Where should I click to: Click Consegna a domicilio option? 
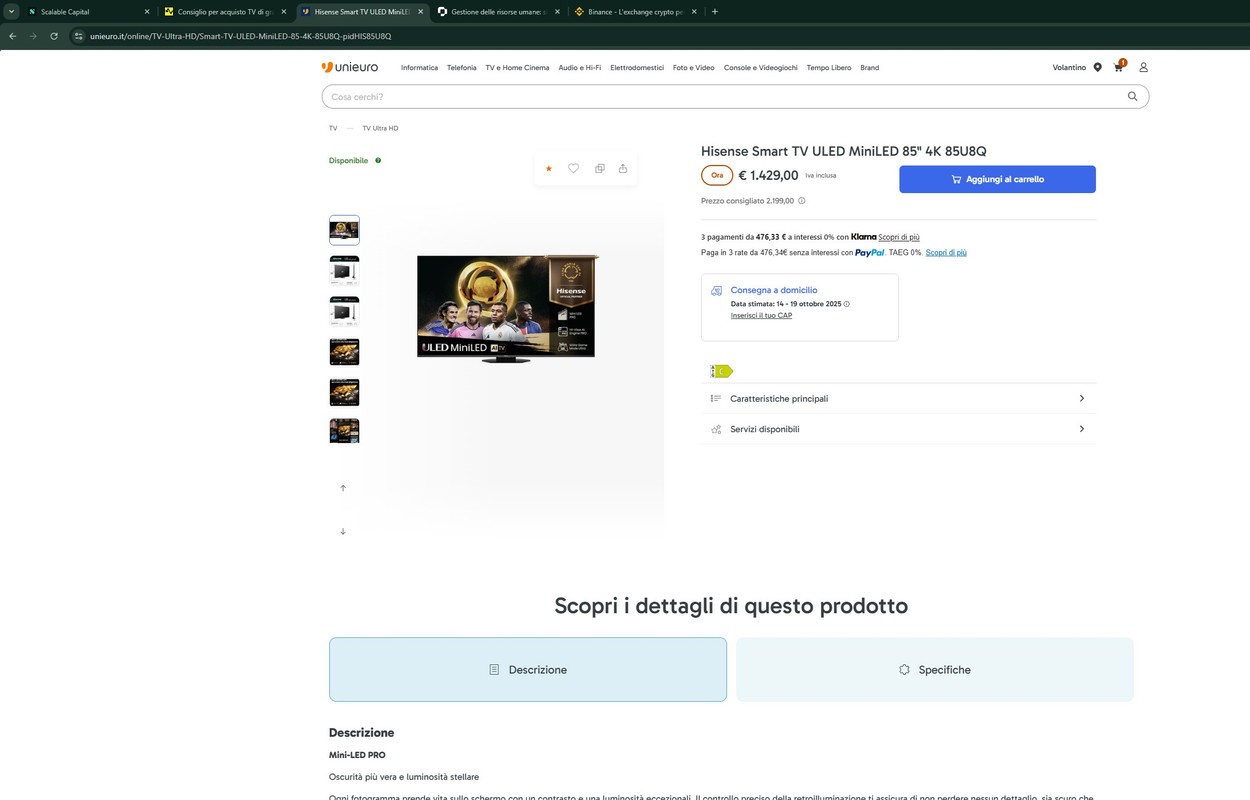click(773, 290)
